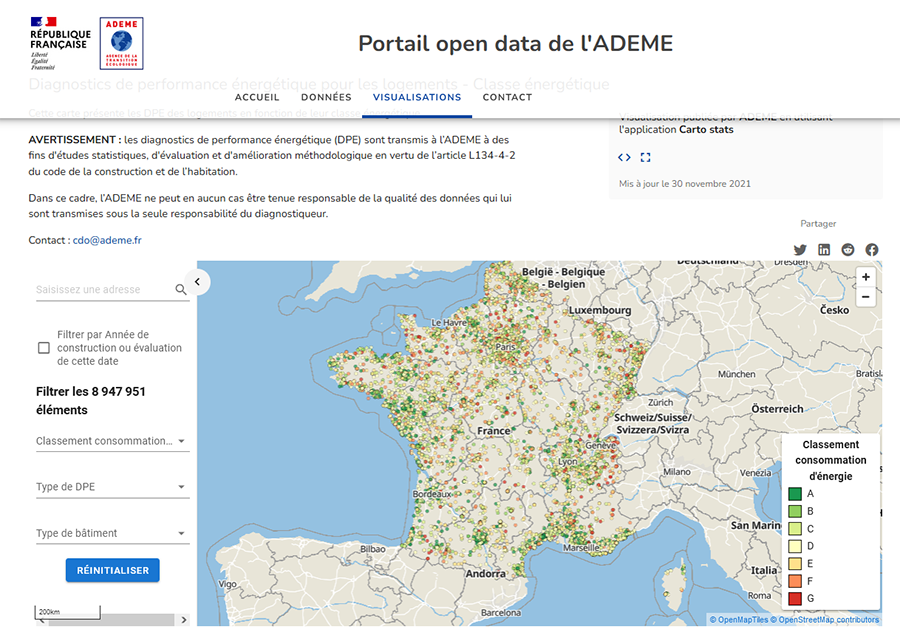Screen dimensions: 900x638
Task: Share the visualization on Reddit
Action: [847, 249]
